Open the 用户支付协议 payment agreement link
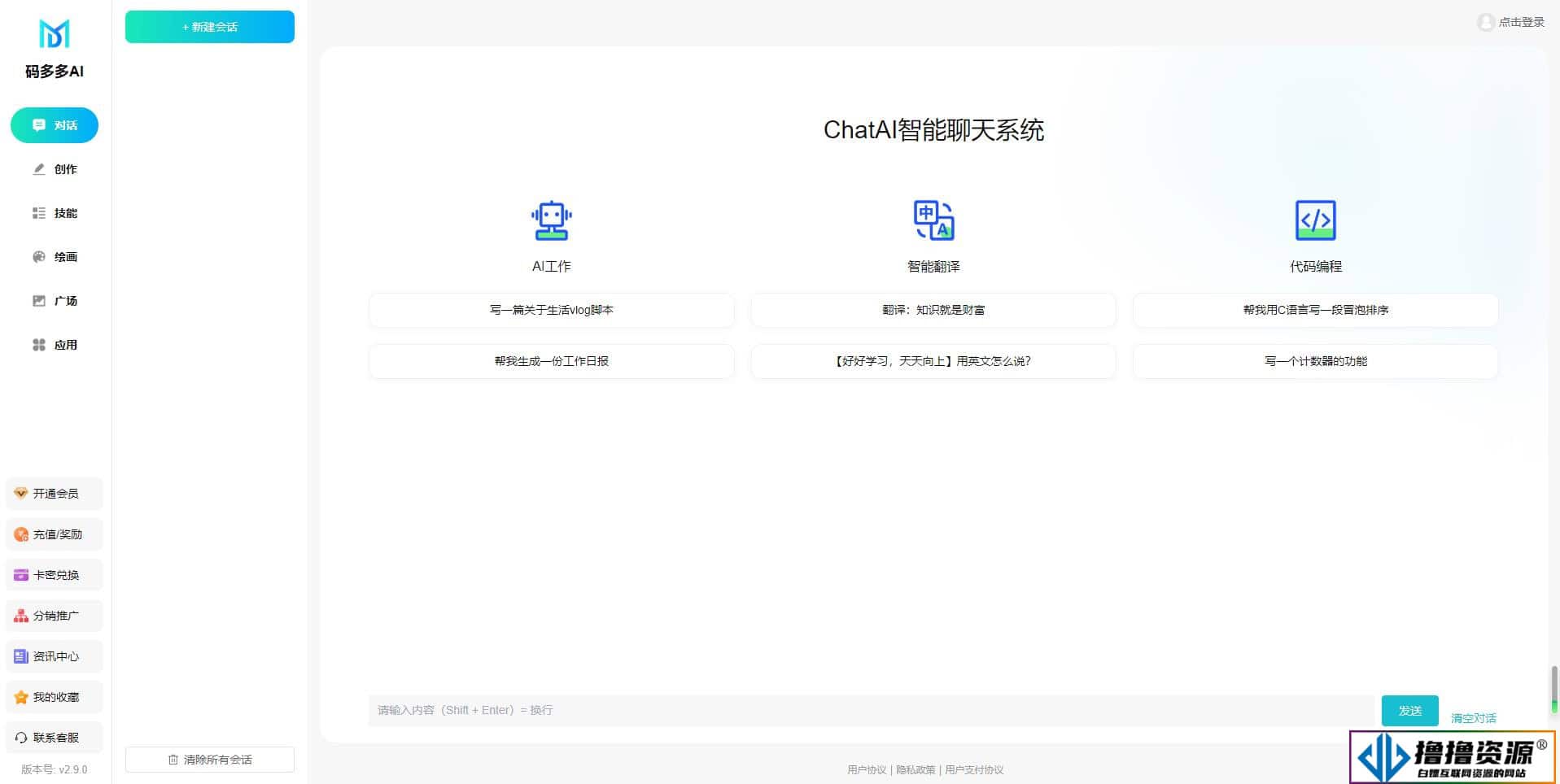1560x784 pixels. [974, 769]
